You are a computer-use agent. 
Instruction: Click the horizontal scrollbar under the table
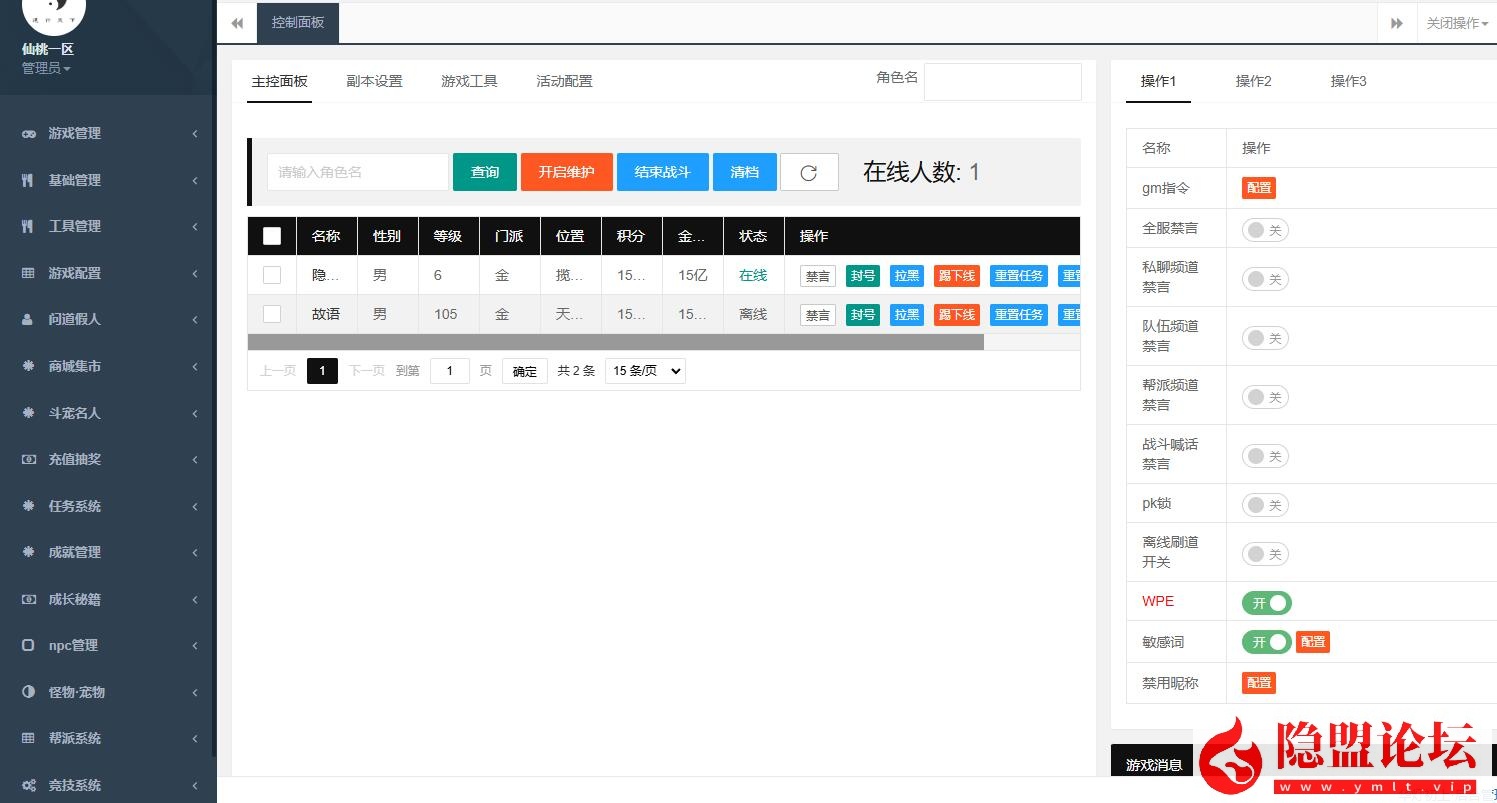(615, 342)
